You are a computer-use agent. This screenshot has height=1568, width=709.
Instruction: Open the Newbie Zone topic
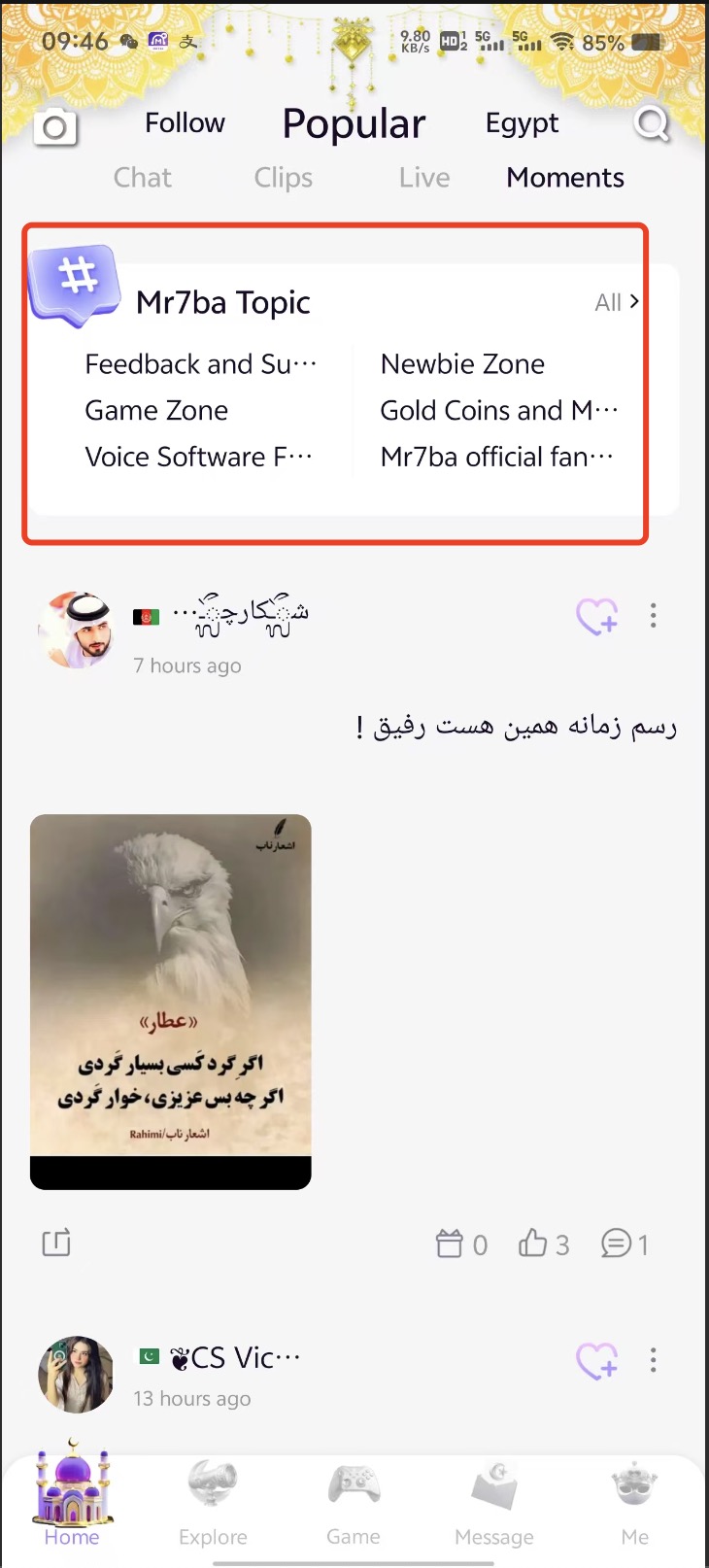(x=462, y=364)
